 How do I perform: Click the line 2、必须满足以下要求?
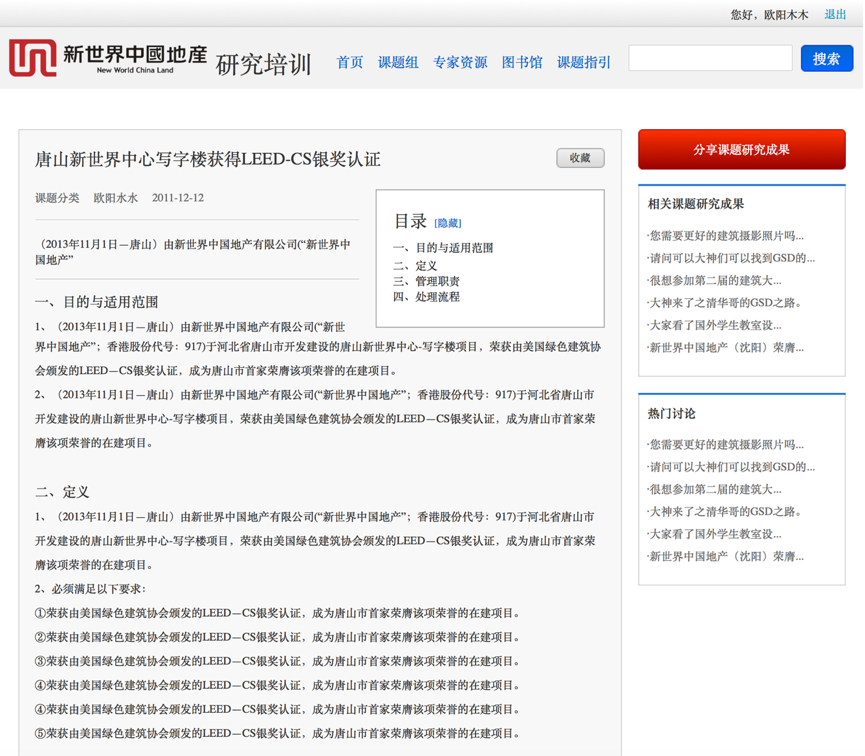(90, 589)
